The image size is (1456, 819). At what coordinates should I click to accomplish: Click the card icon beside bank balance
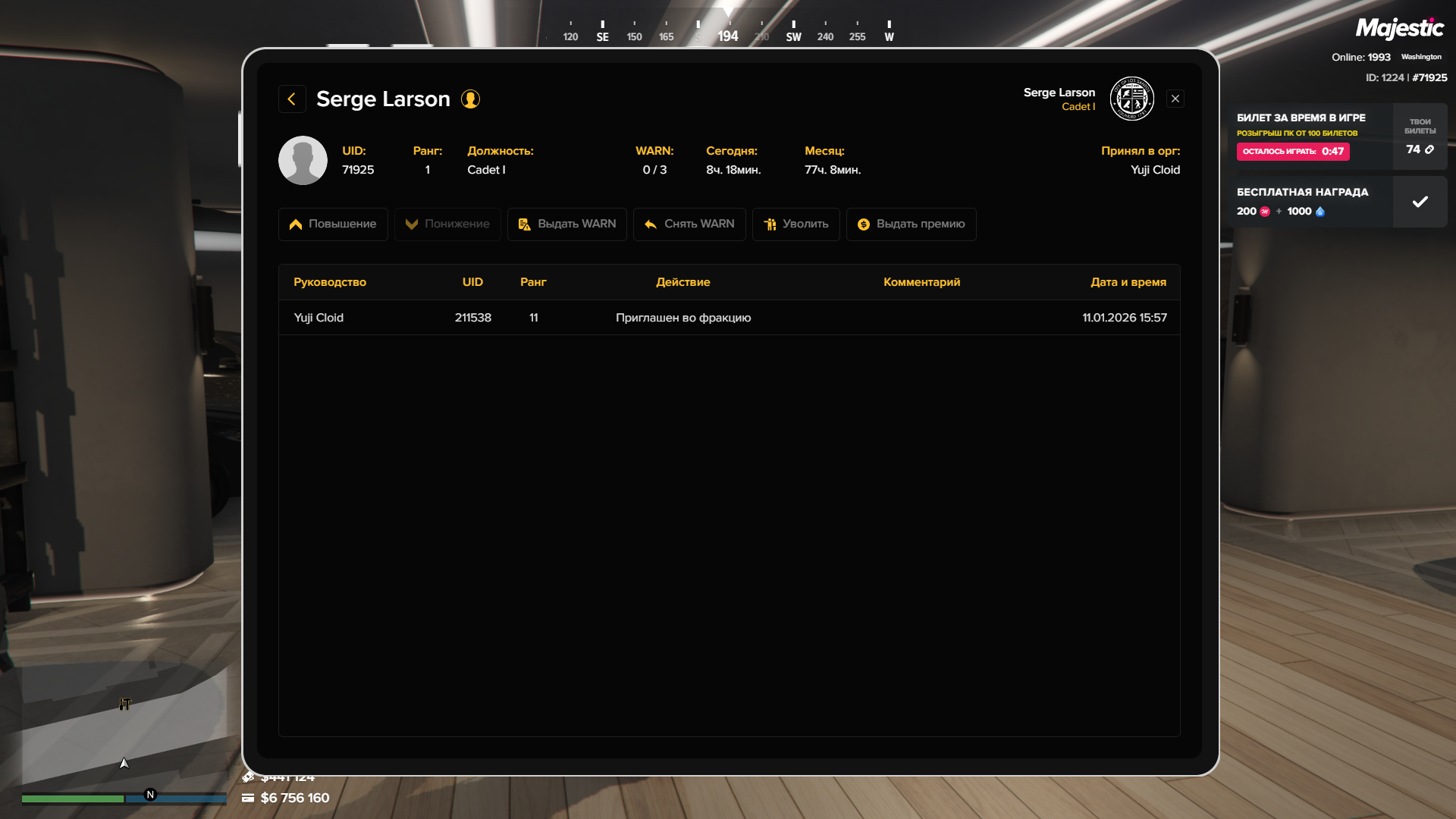tap(248, 798)
